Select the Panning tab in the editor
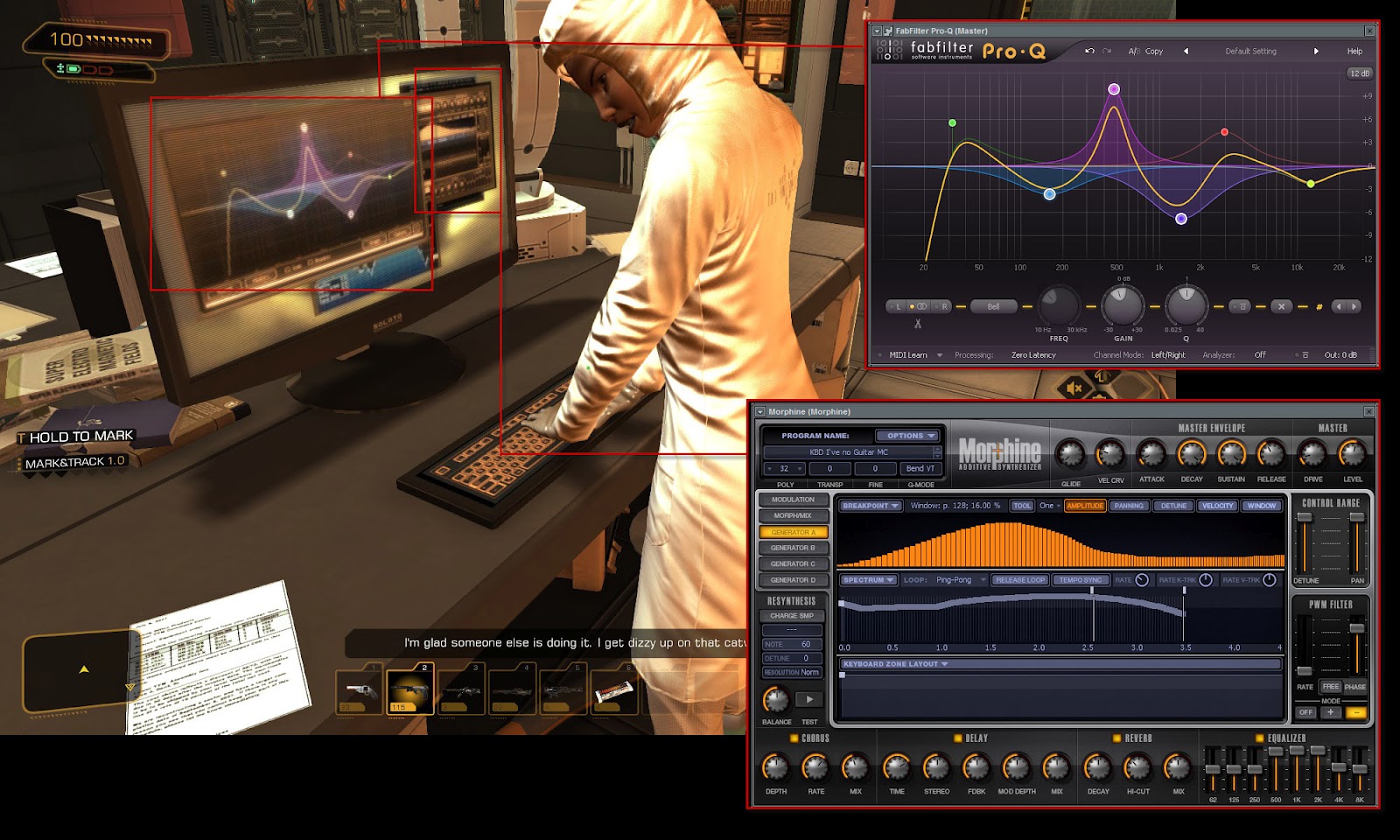Image resolution: width=1400 pixels, height=840 pixels. (1128, 505)
